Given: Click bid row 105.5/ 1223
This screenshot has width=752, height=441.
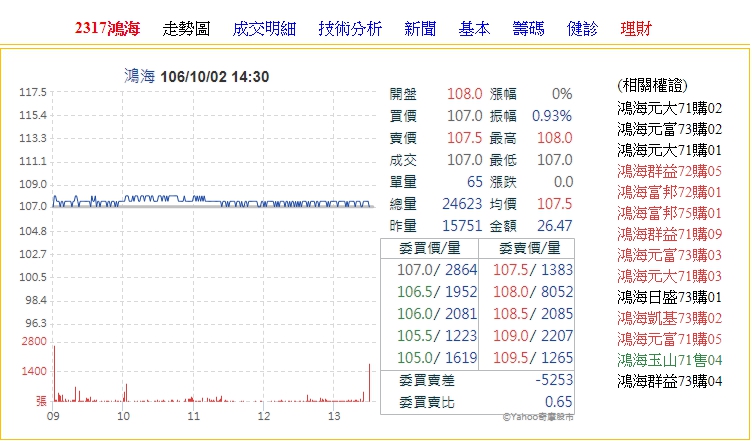Looking at the screenshot, I should click(437, 336).
